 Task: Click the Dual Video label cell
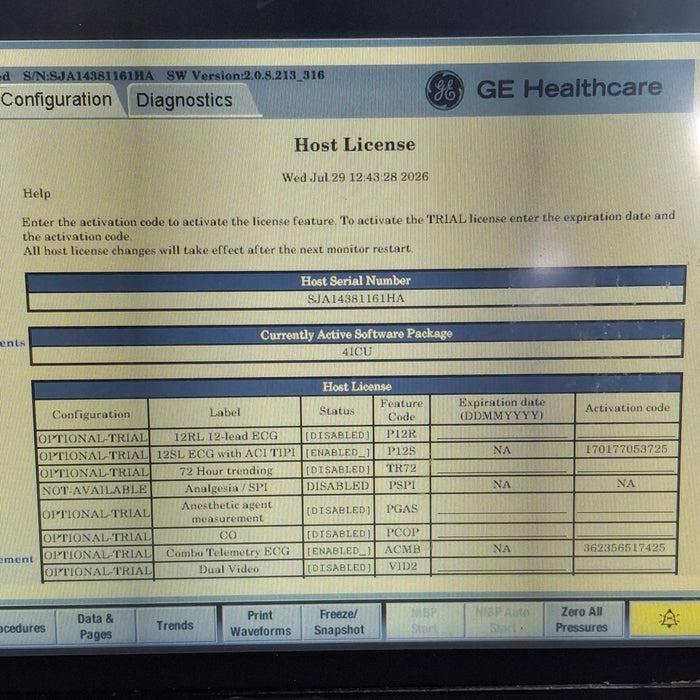pos(229,569)
